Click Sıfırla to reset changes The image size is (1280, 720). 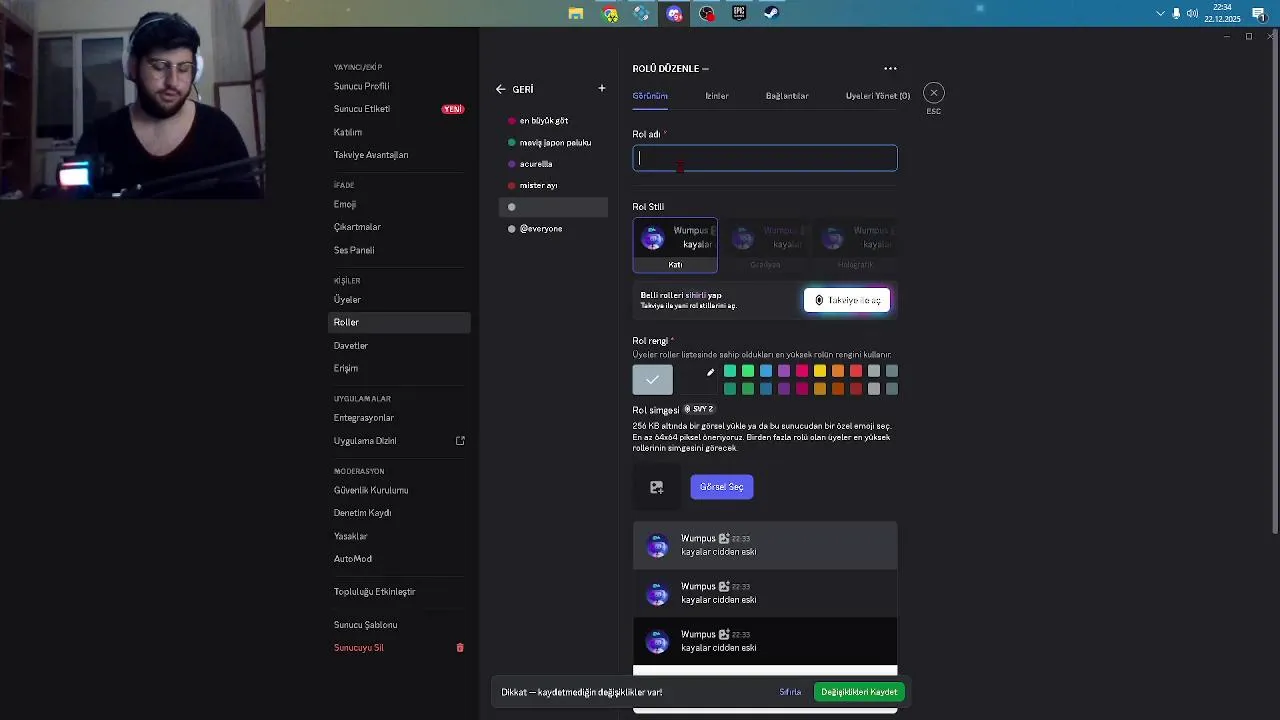790,692
